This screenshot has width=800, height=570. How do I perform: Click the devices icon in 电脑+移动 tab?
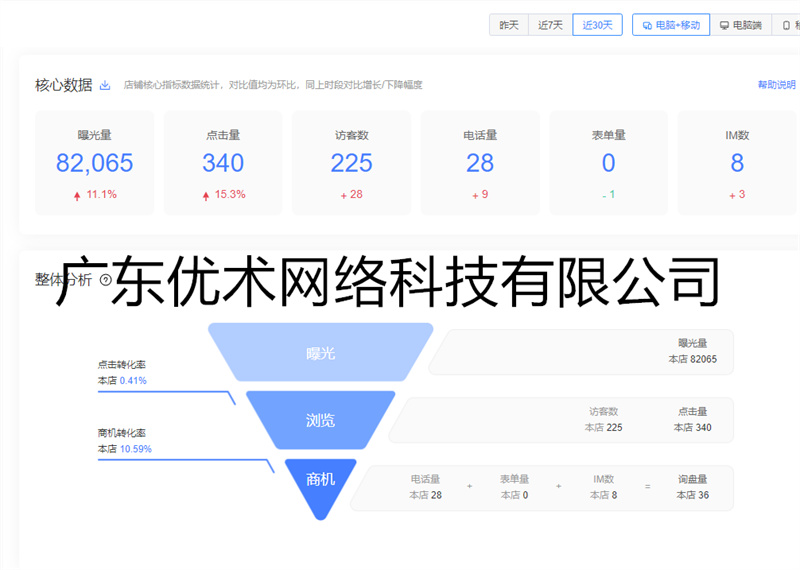(x=647, y=25)
